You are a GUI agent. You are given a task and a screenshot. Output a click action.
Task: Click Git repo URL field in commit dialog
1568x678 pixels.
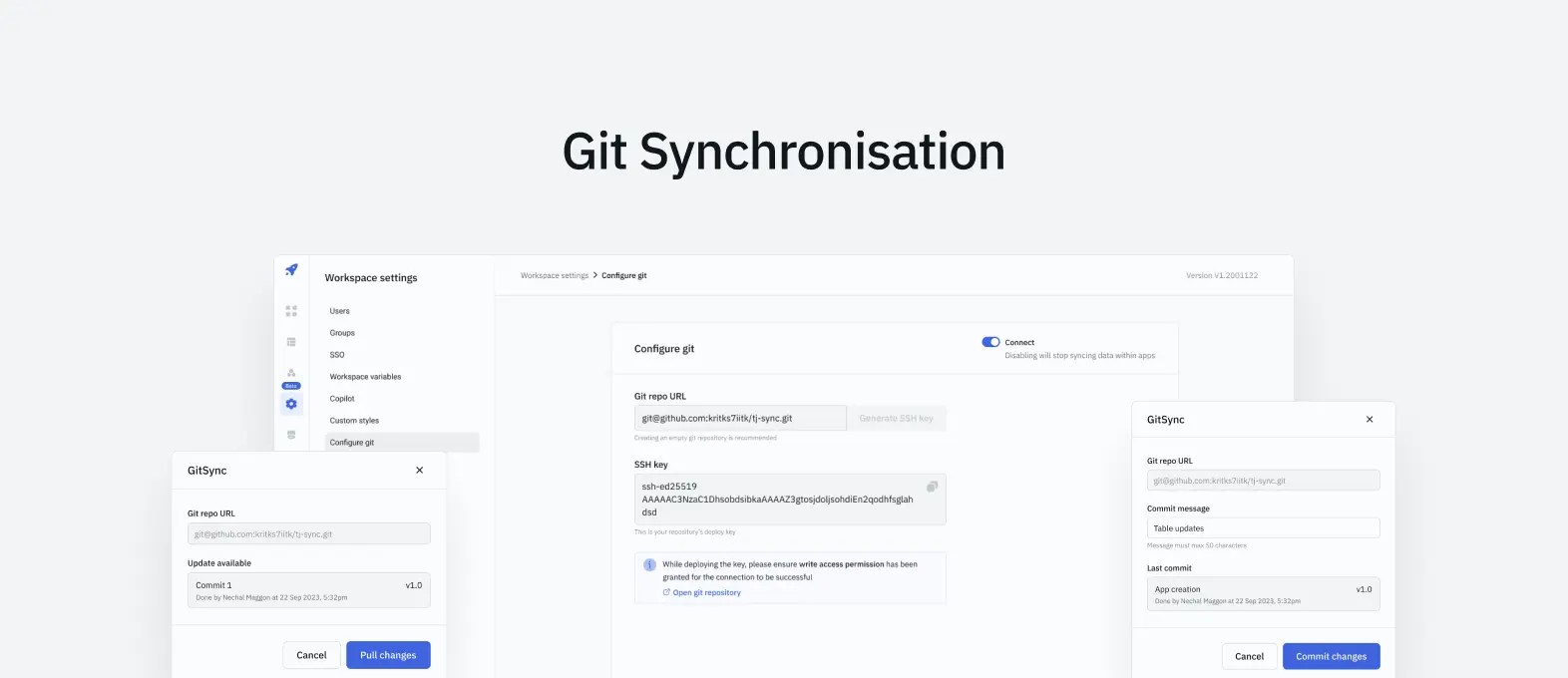1264,481
